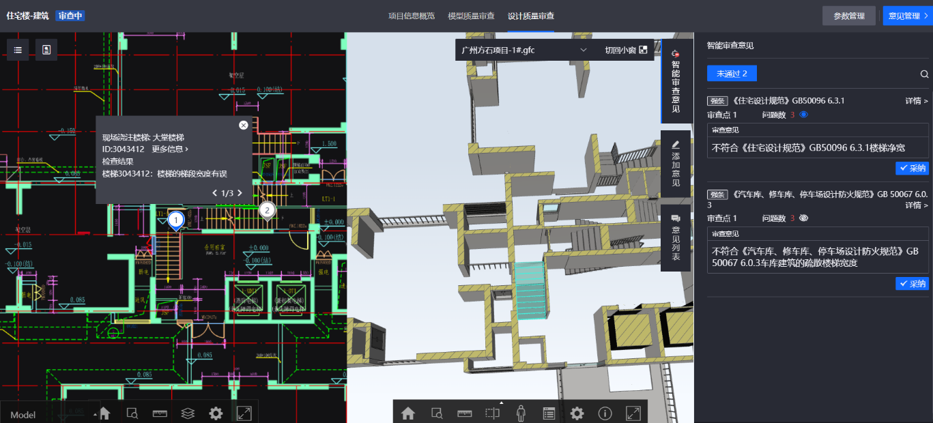Check 采纳 for the 住宅设计规范 opinion
The width and height of the screenshot is (933, 423).
click(912, 168)
